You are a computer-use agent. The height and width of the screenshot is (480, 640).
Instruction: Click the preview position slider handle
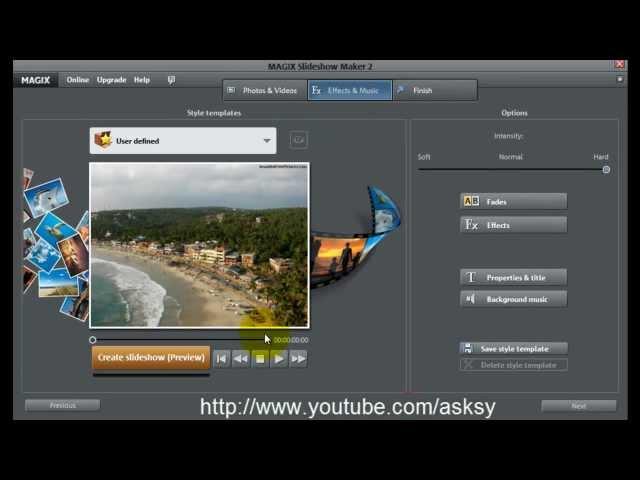coord(93,340)
